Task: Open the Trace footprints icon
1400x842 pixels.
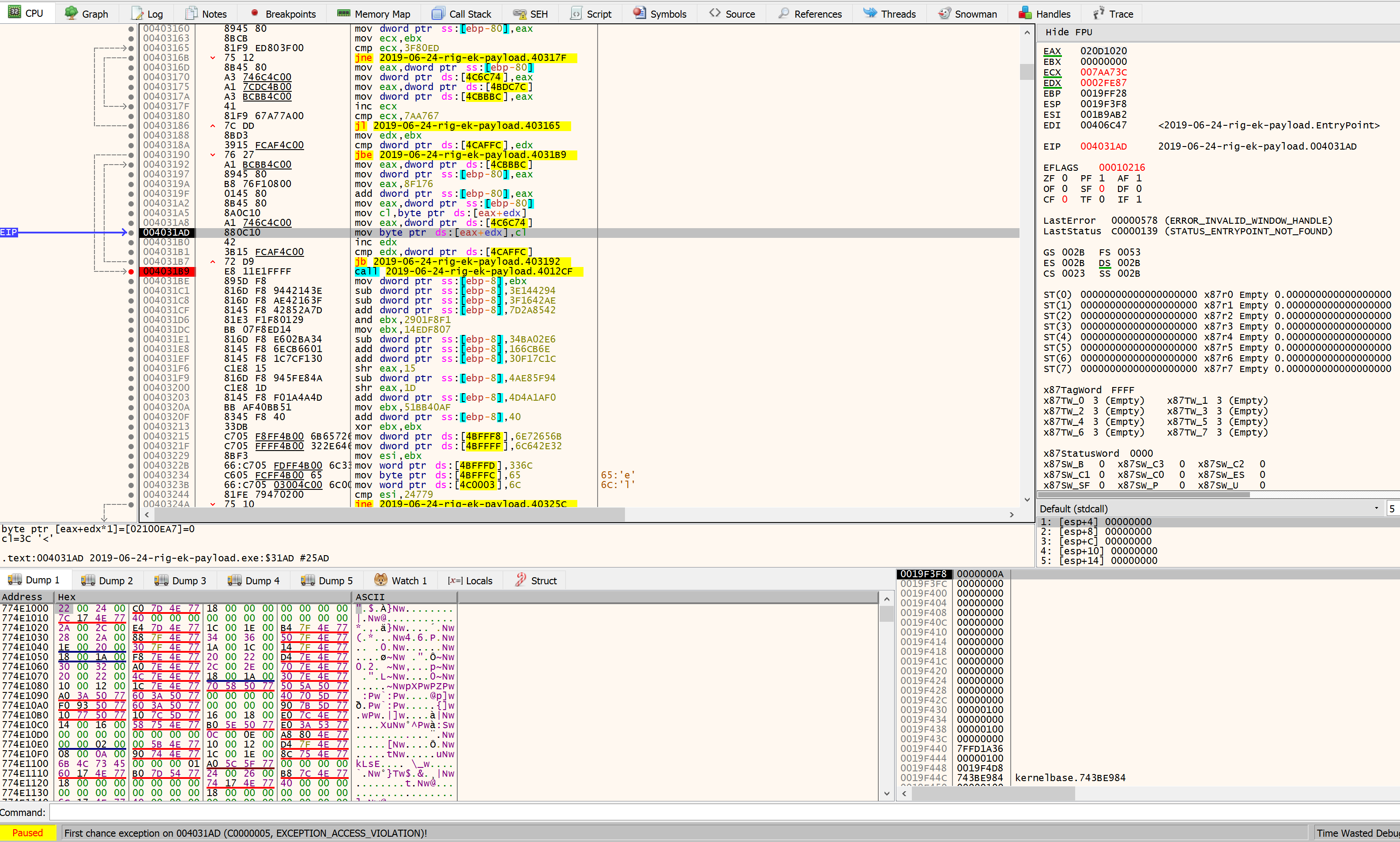Action: click(1099, 13)
